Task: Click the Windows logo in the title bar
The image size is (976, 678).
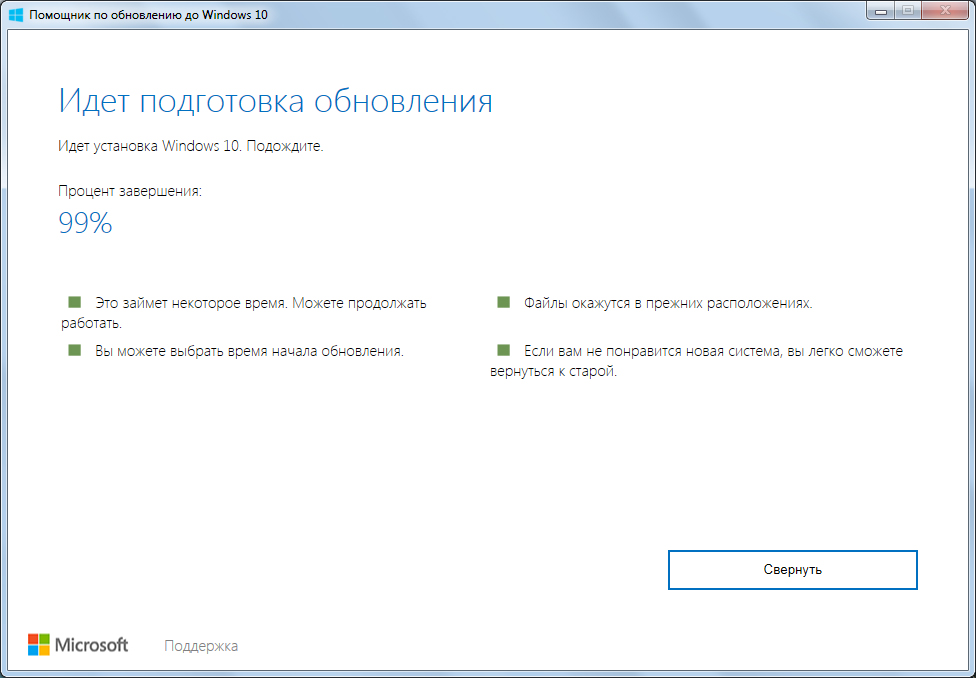Action: tap(16, 14)
